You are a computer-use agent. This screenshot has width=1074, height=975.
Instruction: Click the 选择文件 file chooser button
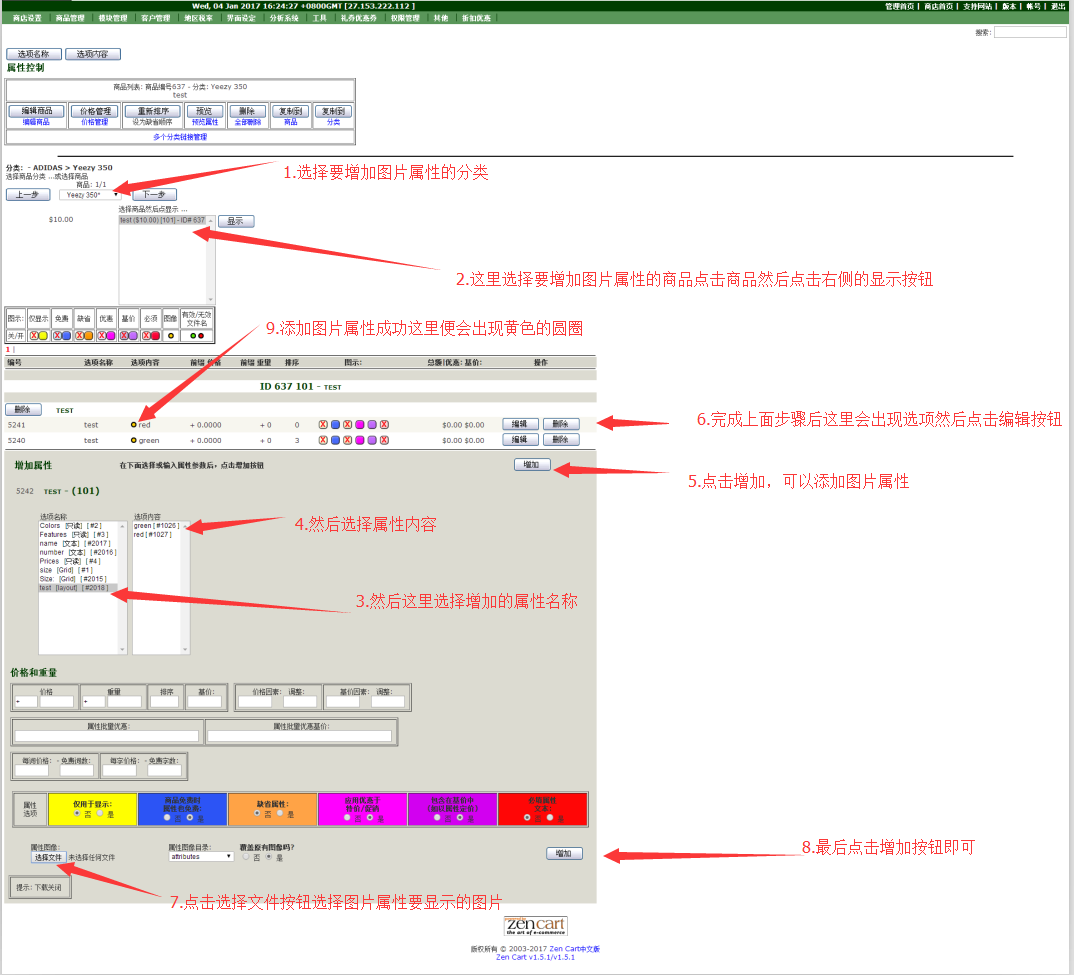48,857
